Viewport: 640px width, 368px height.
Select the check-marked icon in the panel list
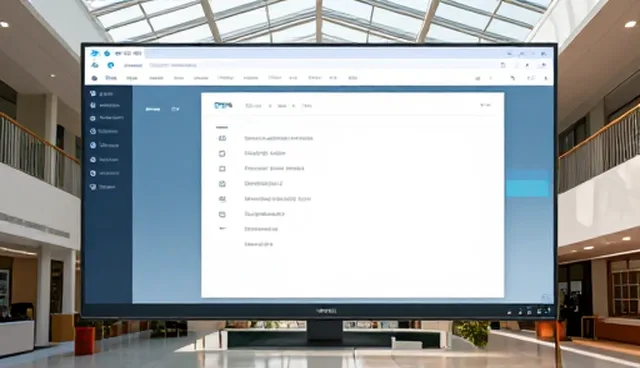pos(222,184)
